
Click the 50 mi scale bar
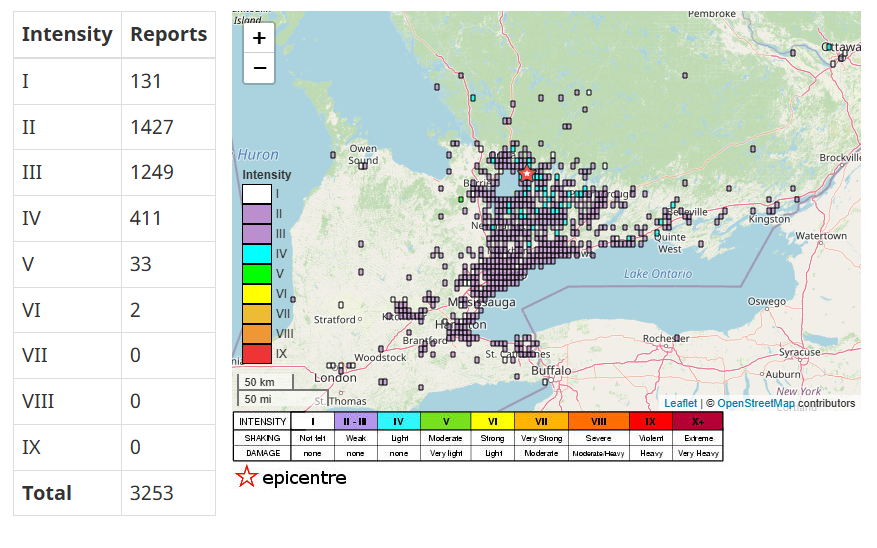[282, 399]
